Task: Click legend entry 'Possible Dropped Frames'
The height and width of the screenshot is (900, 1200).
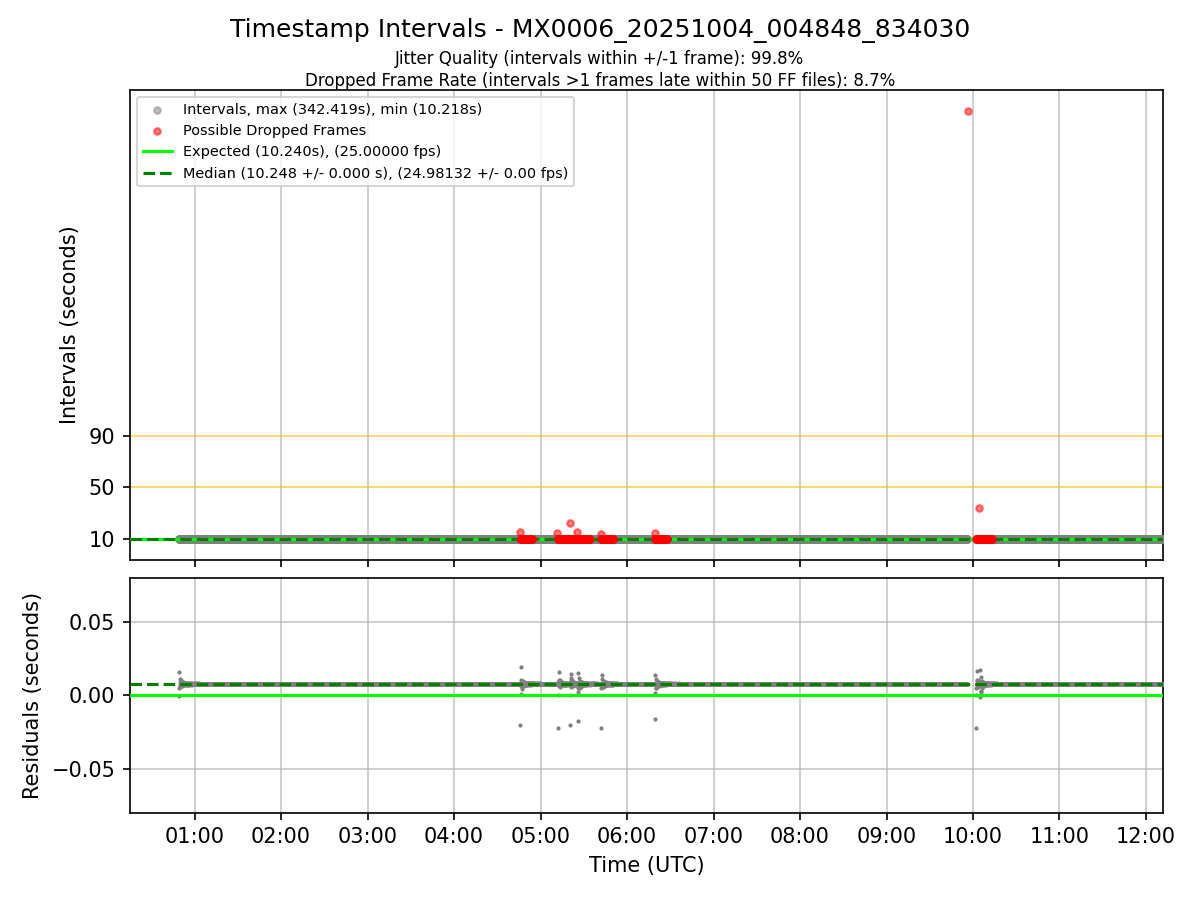Action: coord(274,130)
